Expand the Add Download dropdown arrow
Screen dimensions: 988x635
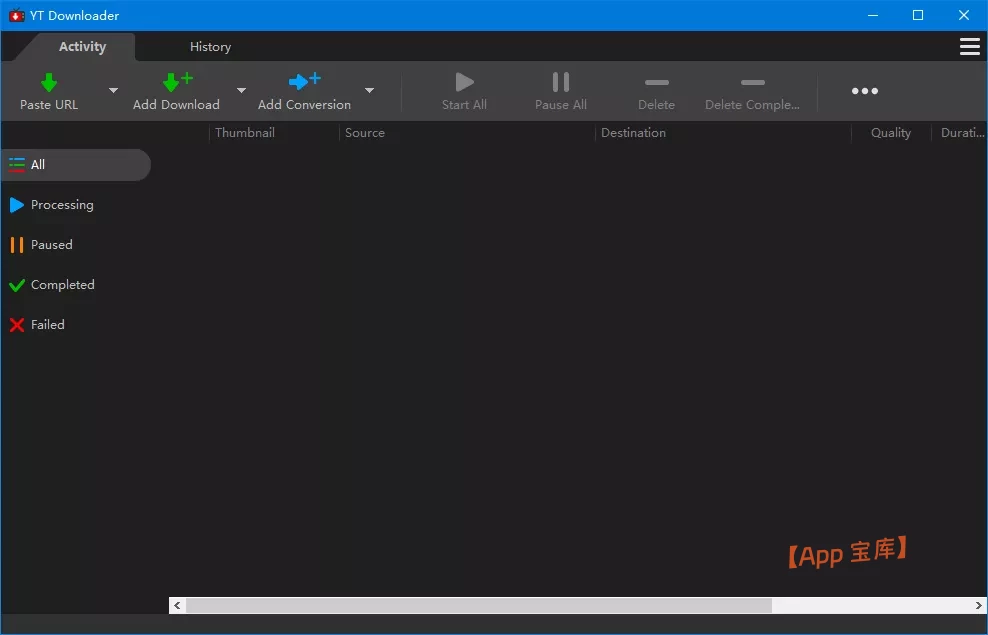coord(241,91)
